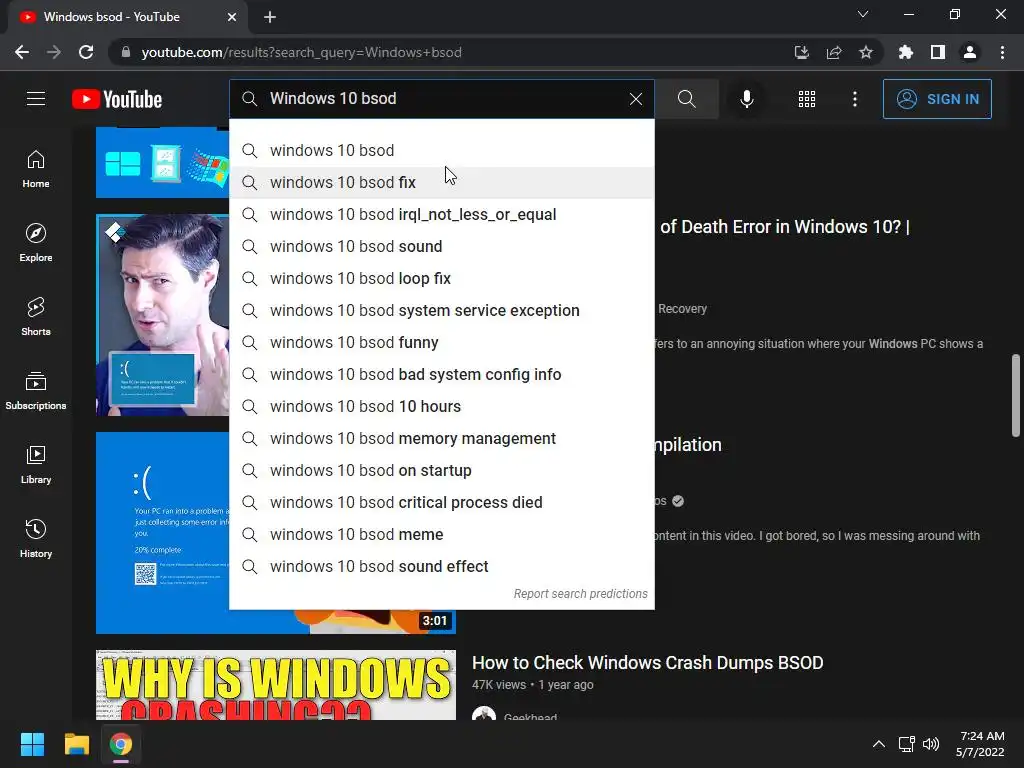The height and width of the screenshot is (768, 1024).
Task: Pick suggestion 'windows 10 bsod sound'
Action: coord(441,246)
